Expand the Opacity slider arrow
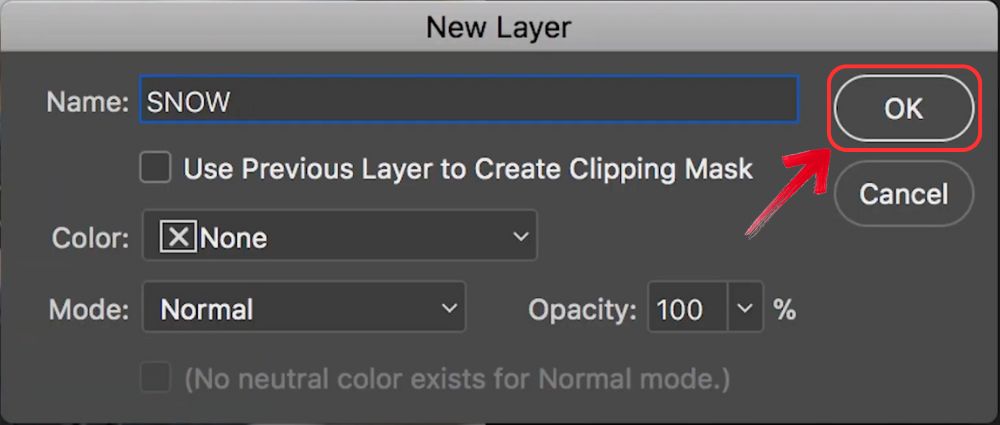This screenshot has width=1000, height=425. pos(745,309)
